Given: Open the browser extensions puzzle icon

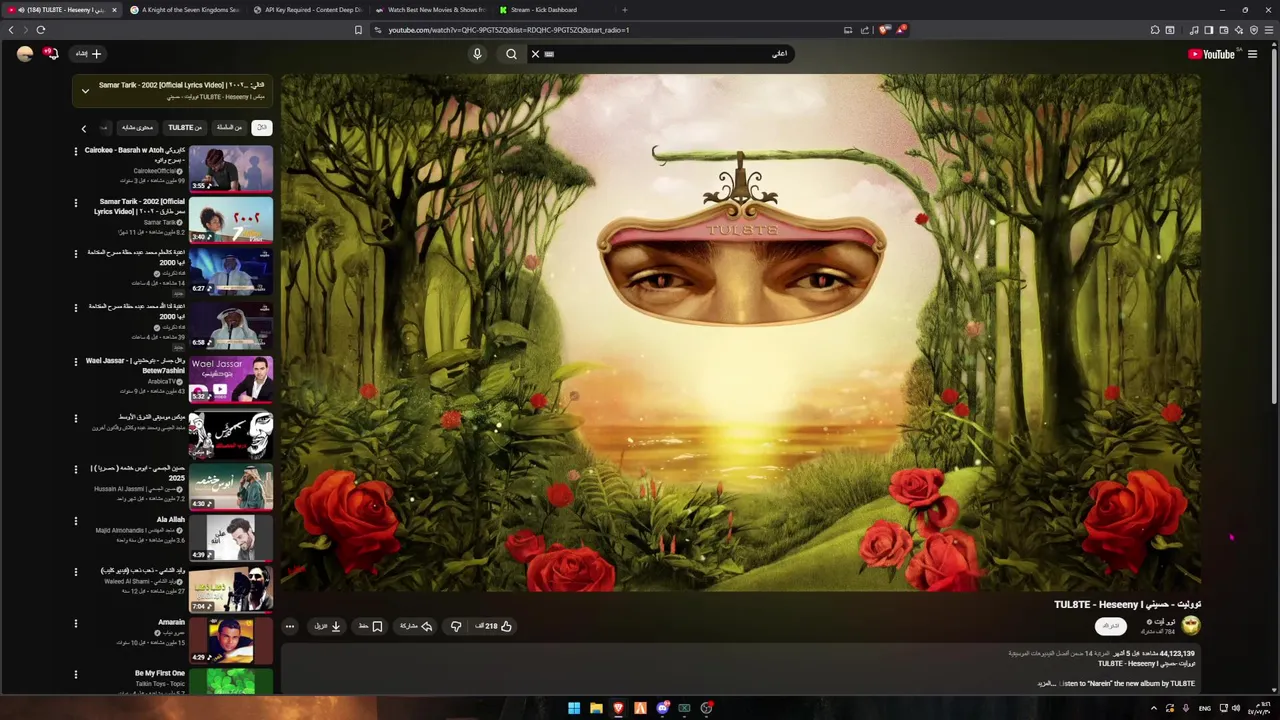Looking at the screenshot, I should [x=1155, y=30].
